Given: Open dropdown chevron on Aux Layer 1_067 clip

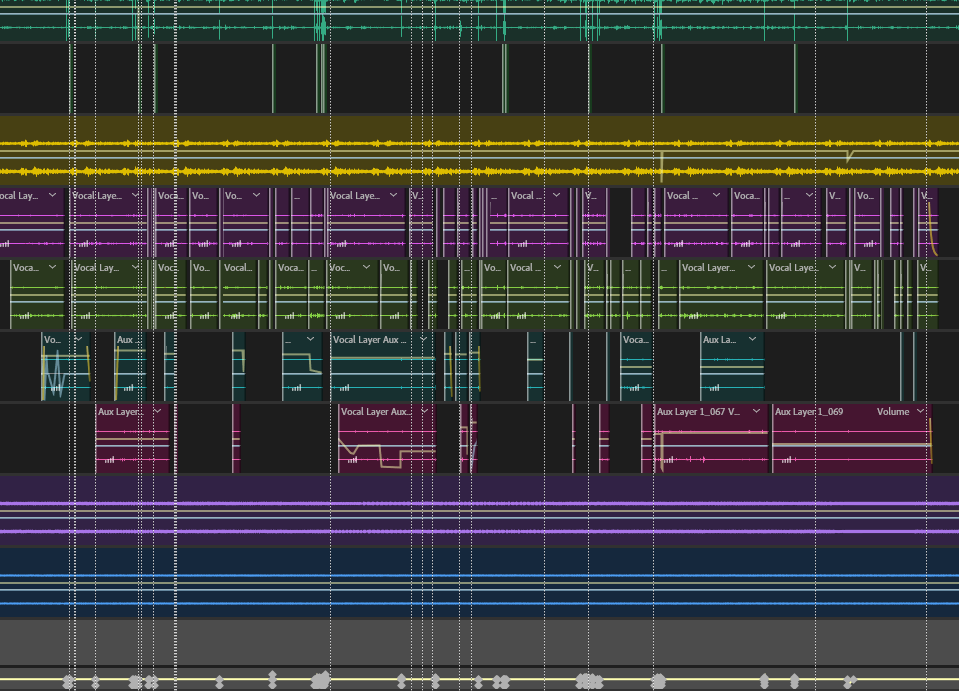Looking at the screenshot, I should coord(757,411).
